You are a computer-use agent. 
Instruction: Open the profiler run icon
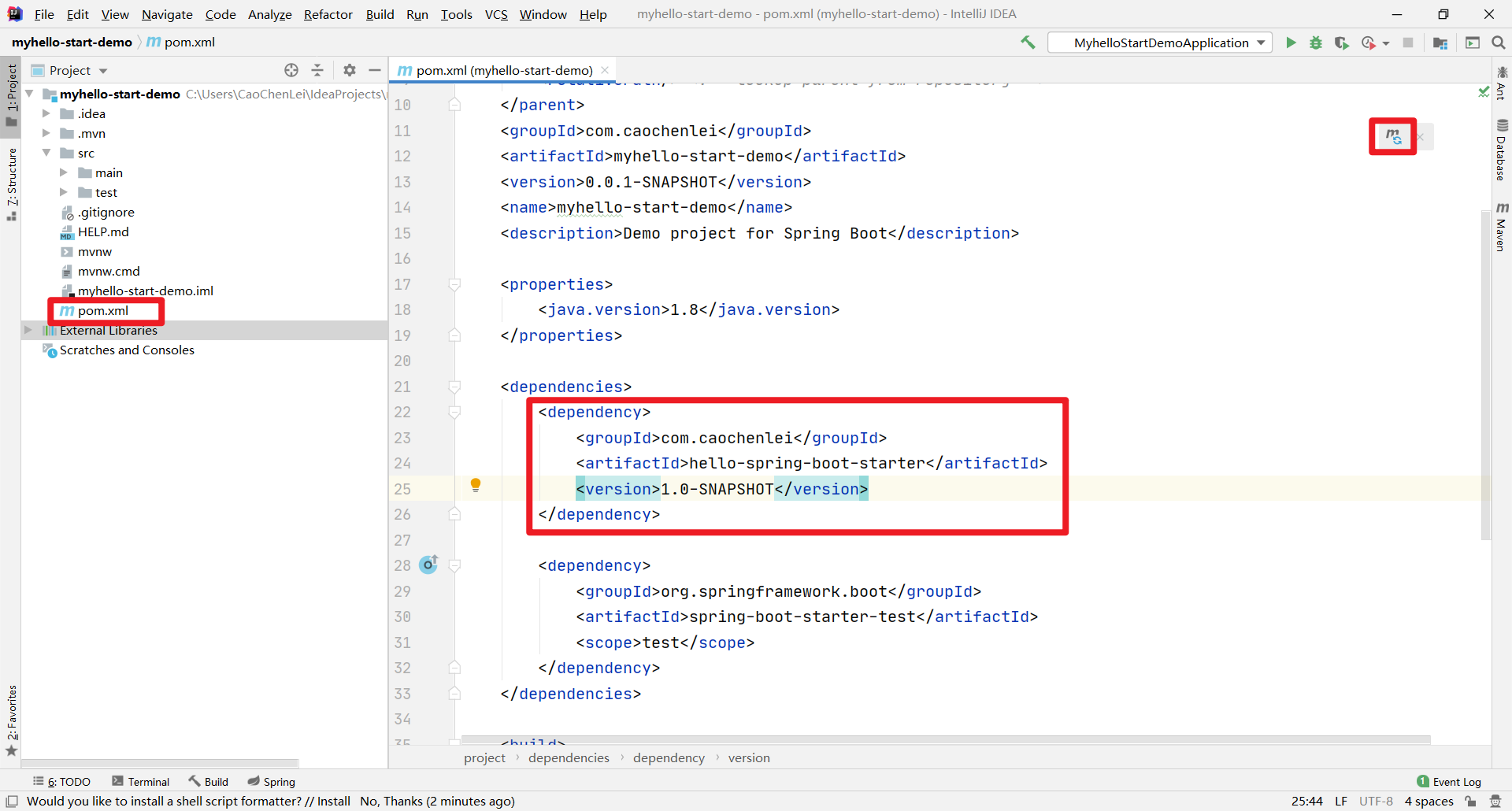pos(1369,43)
